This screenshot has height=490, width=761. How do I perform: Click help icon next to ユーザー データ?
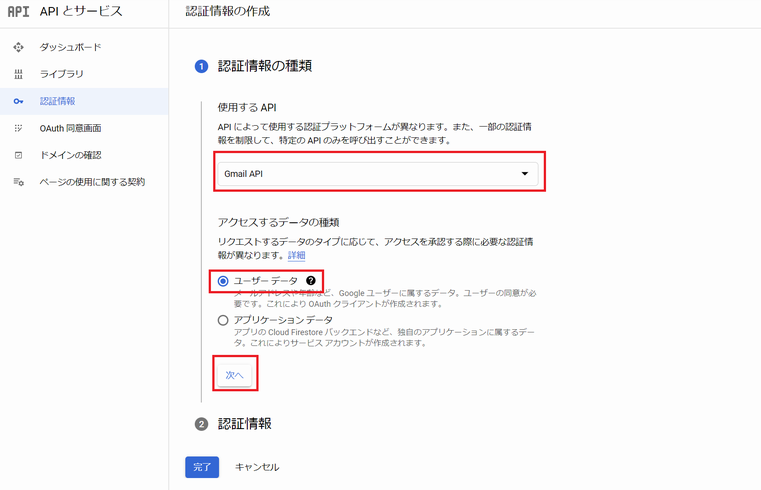pyautogui.click(x=311, y=280)
